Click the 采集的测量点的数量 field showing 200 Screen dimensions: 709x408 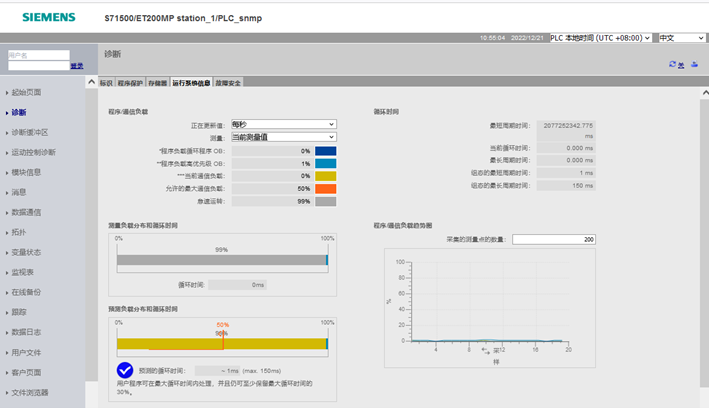coord(554,239)
